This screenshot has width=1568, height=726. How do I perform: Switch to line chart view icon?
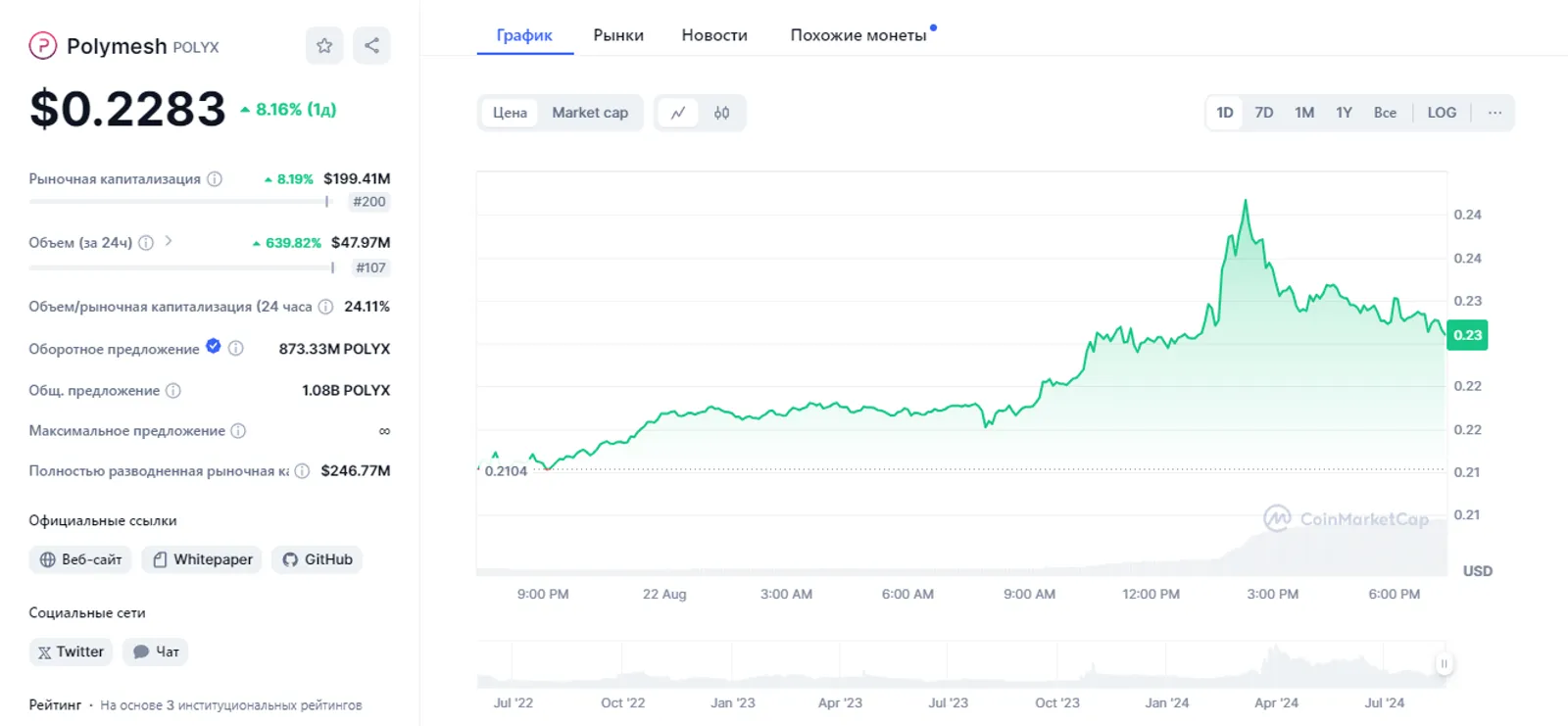(678, 113)
